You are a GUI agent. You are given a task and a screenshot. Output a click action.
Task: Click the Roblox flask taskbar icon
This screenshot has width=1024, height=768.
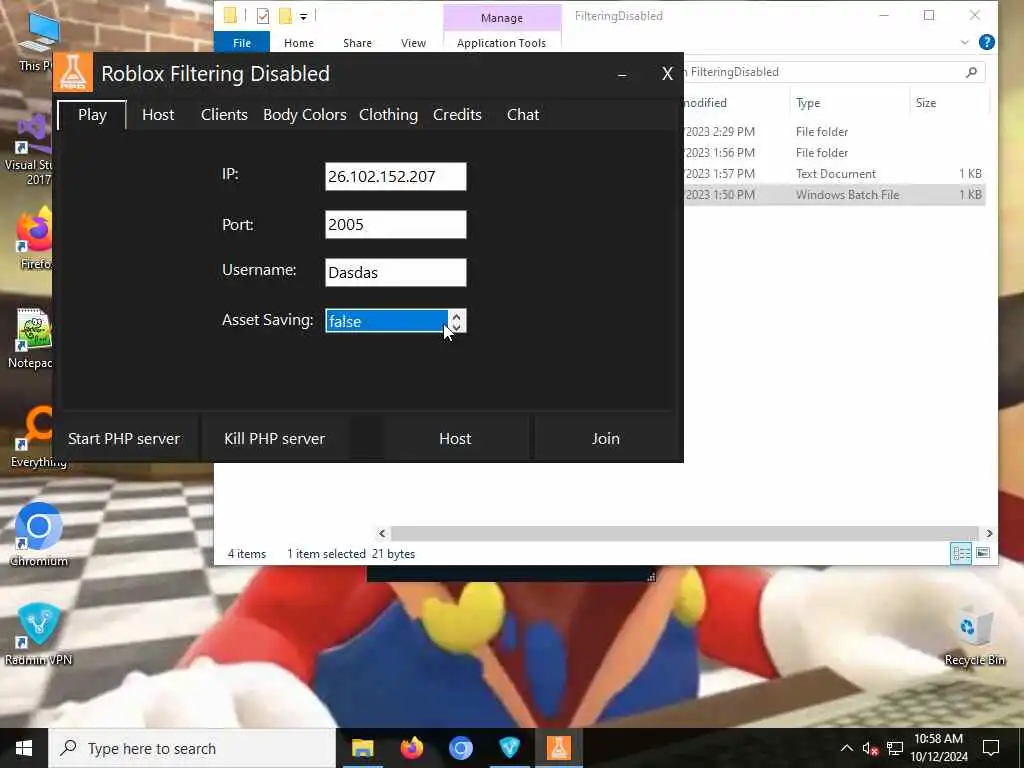(559, 748)
